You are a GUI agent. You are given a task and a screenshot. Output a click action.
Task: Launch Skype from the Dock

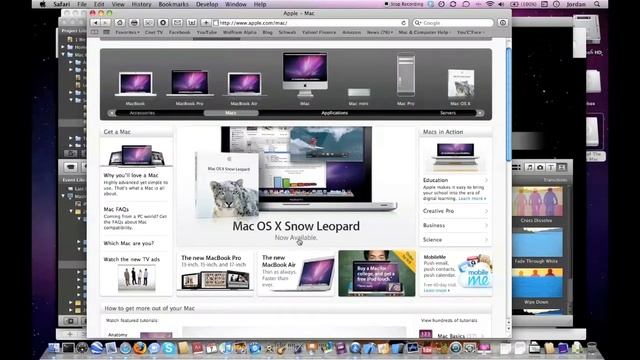pos(169,348)
